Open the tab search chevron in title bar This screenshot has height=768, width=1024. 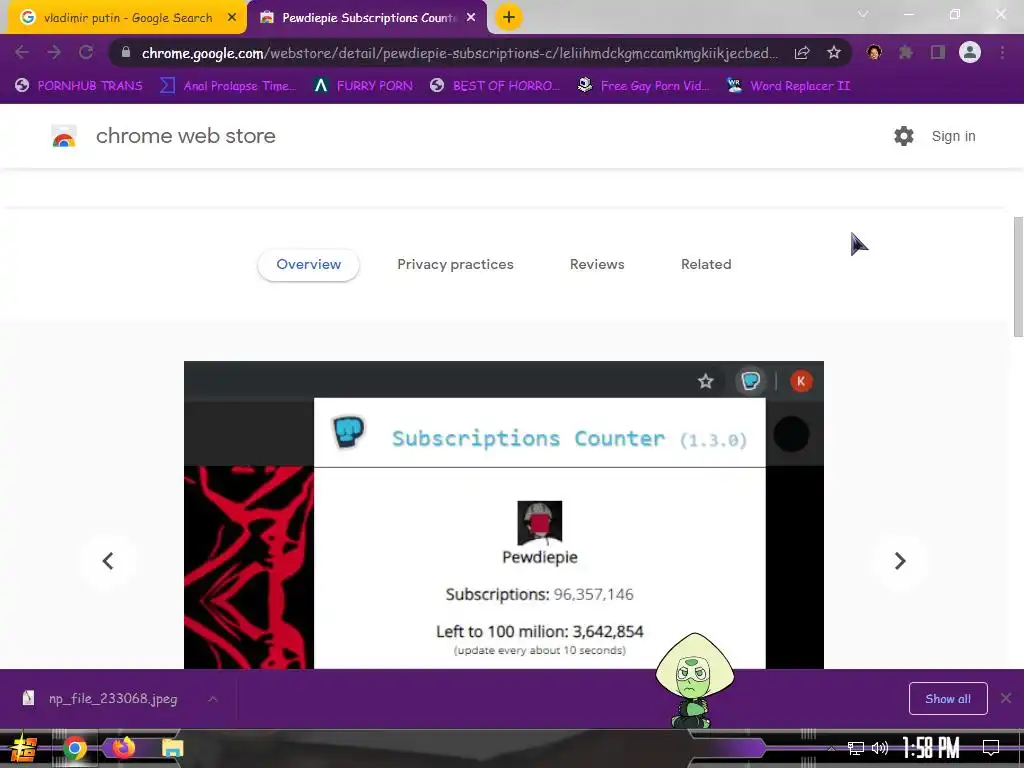[x=863, y=14]
